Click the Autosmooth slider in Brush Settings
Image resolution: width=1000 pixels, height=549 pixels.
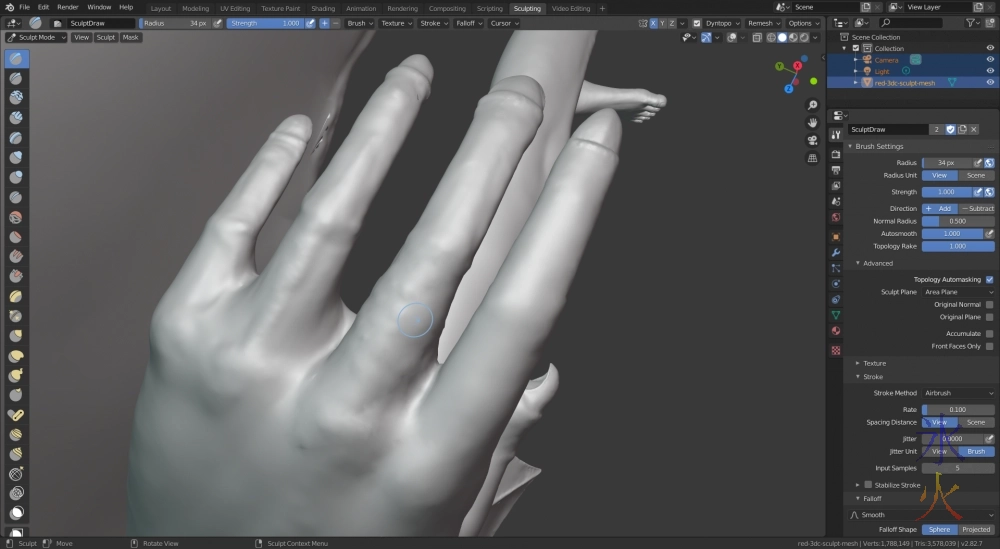point(951,233)
